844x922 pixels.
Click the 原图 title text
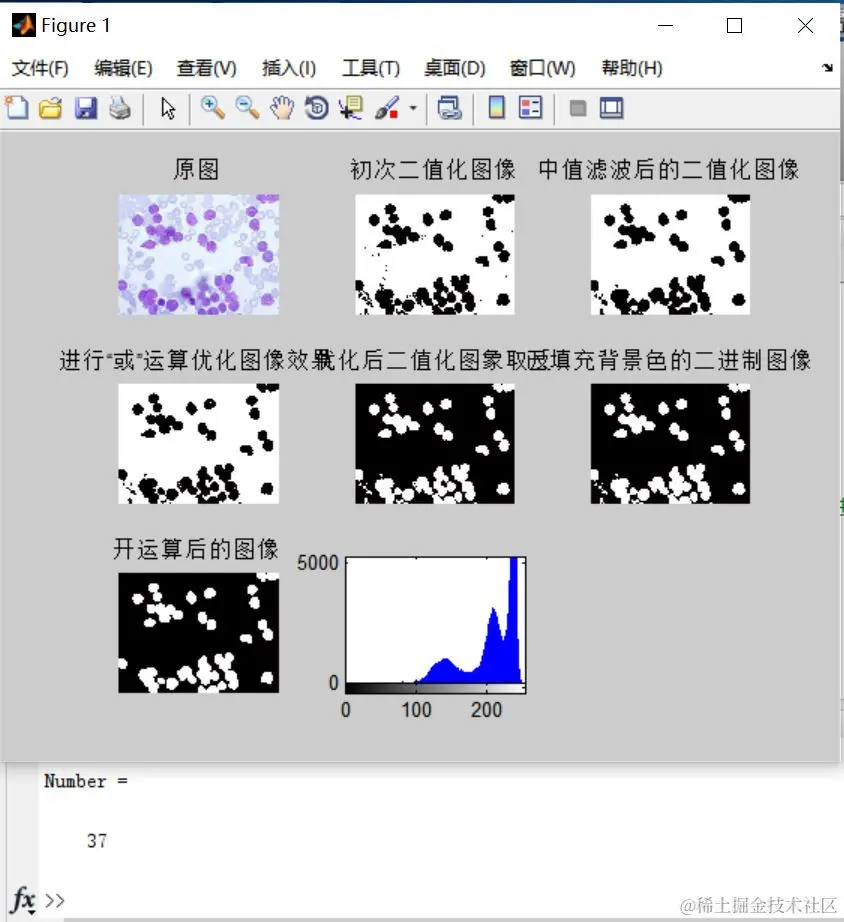[196, 169]
